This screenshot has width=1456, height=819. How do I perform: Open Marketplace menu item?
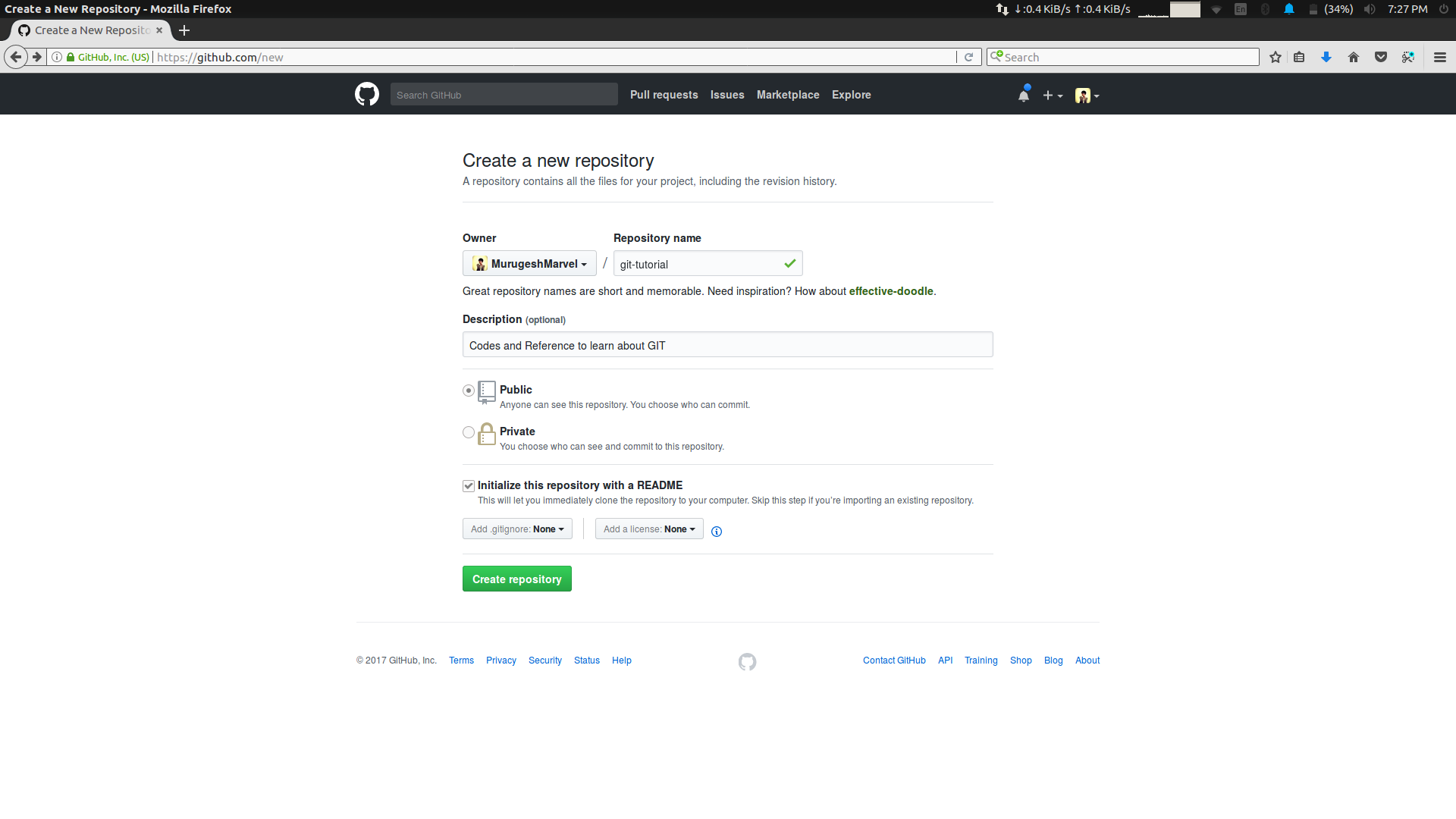788,94
